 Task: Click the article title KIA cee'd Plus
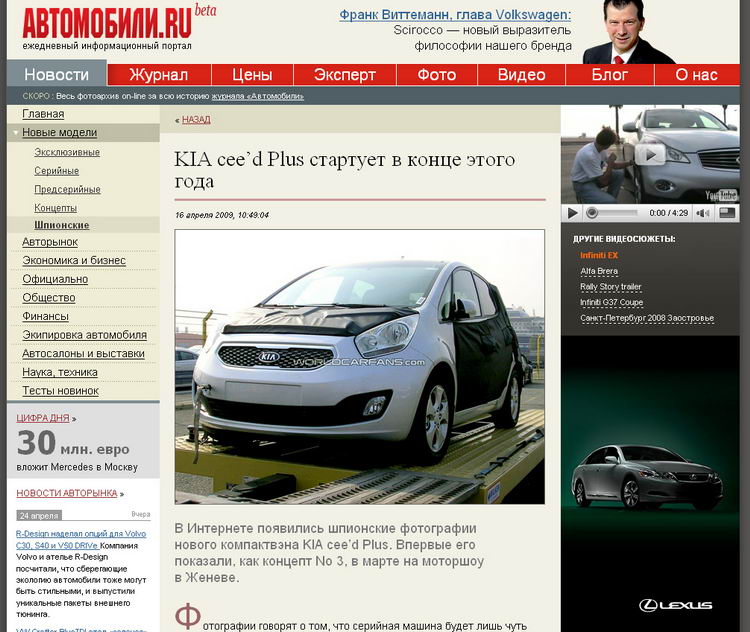coord(344,170)
